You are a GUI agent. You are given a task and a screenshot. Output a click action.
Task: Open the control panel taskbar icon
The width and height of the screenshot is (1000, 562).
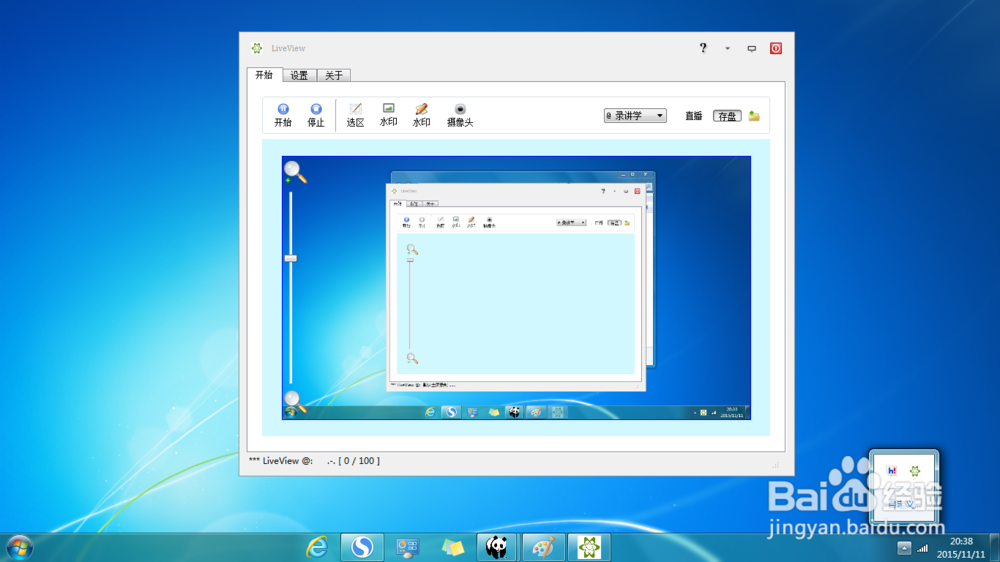tap(408, 547)
